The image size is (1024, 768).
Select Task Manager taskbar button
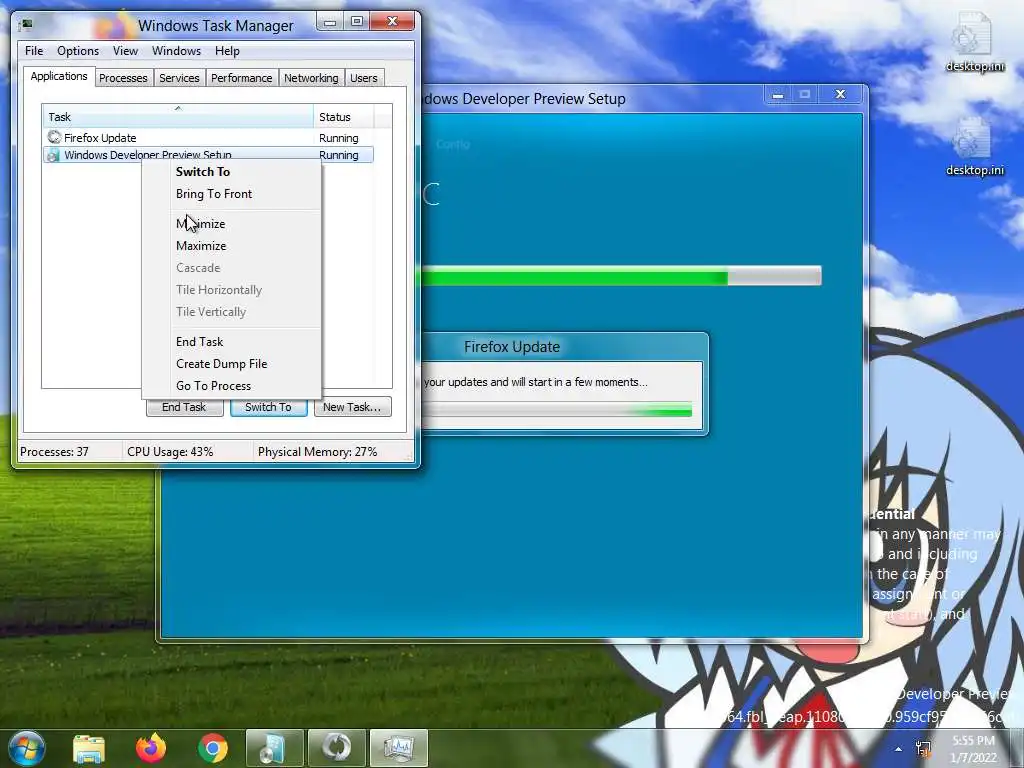(x=399, y=748)
